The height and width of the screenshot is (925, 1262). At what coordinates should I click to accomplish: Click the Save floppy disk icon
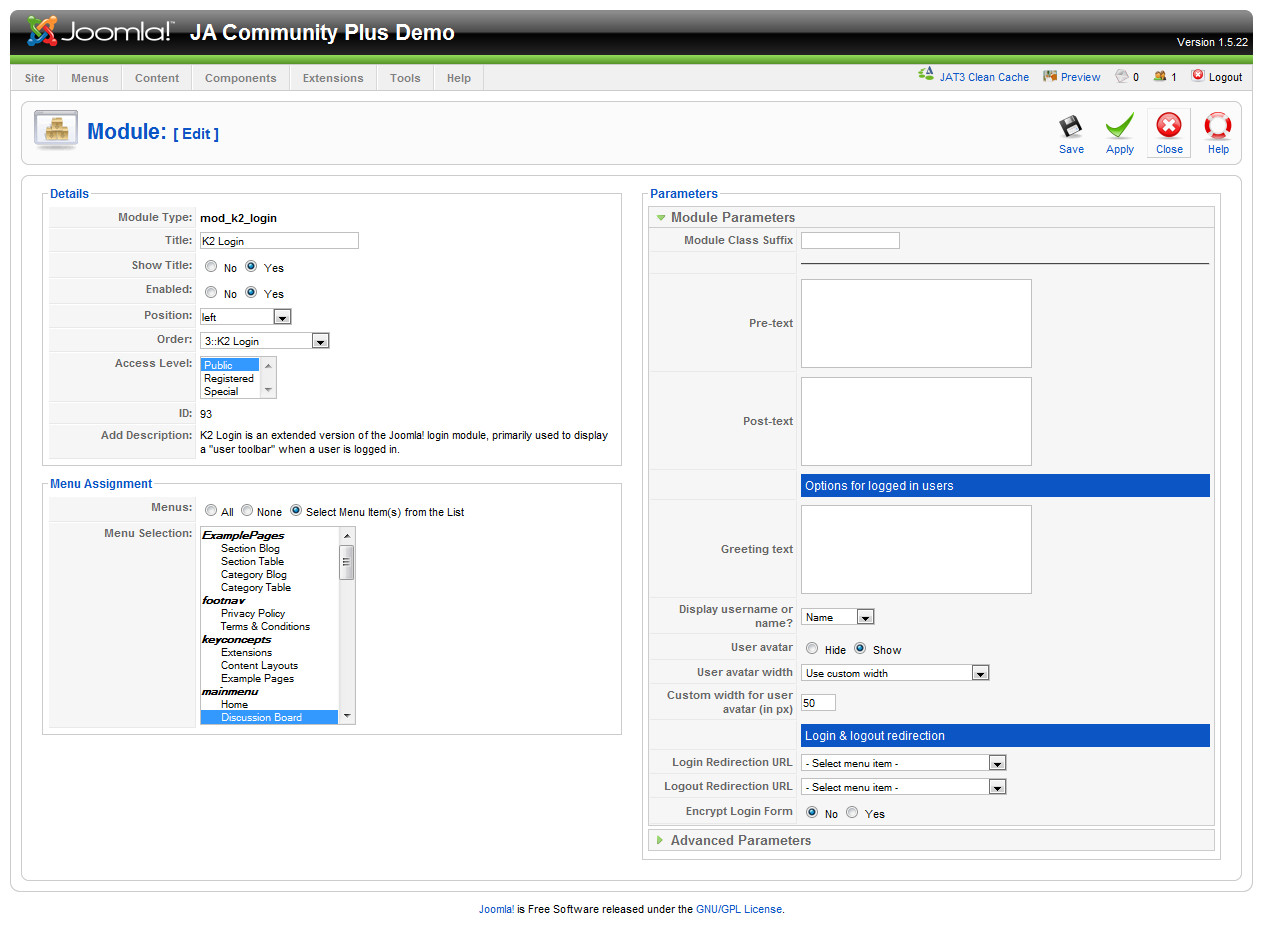tap(1071, 127)
